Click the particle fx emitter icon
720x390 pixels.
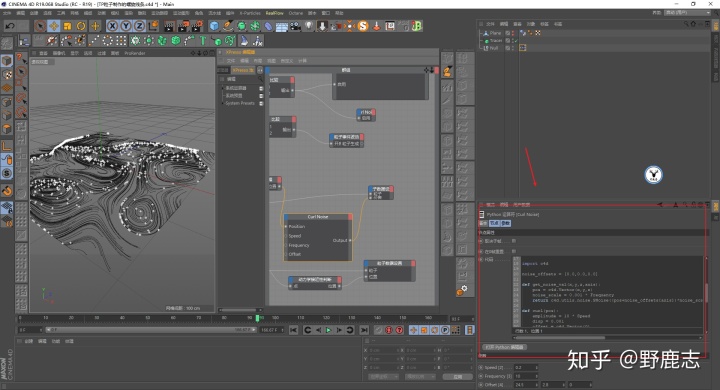(x=258, y=41)
